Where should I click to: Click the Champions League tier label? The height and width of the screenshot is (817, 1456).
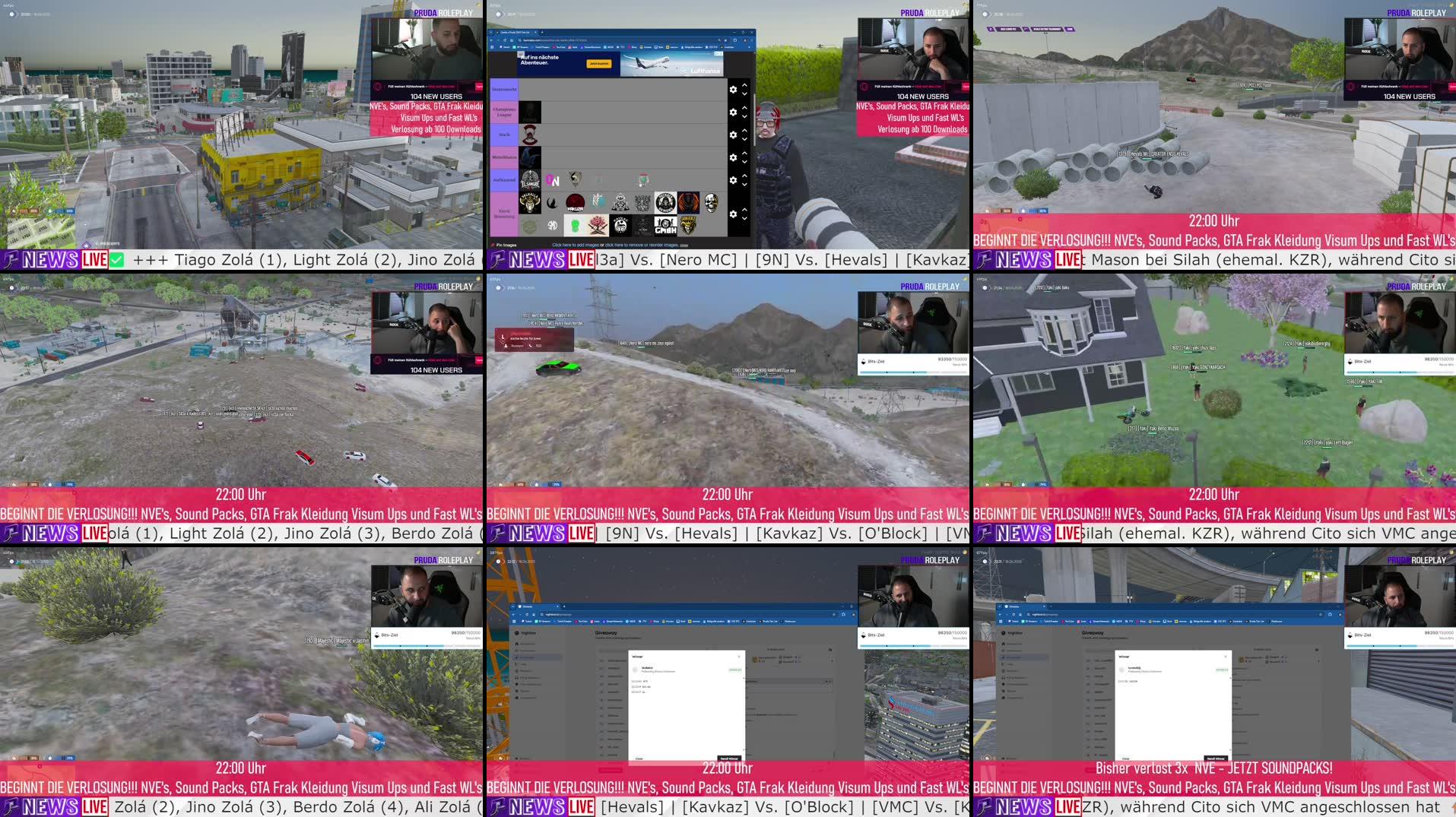(504, 112)
